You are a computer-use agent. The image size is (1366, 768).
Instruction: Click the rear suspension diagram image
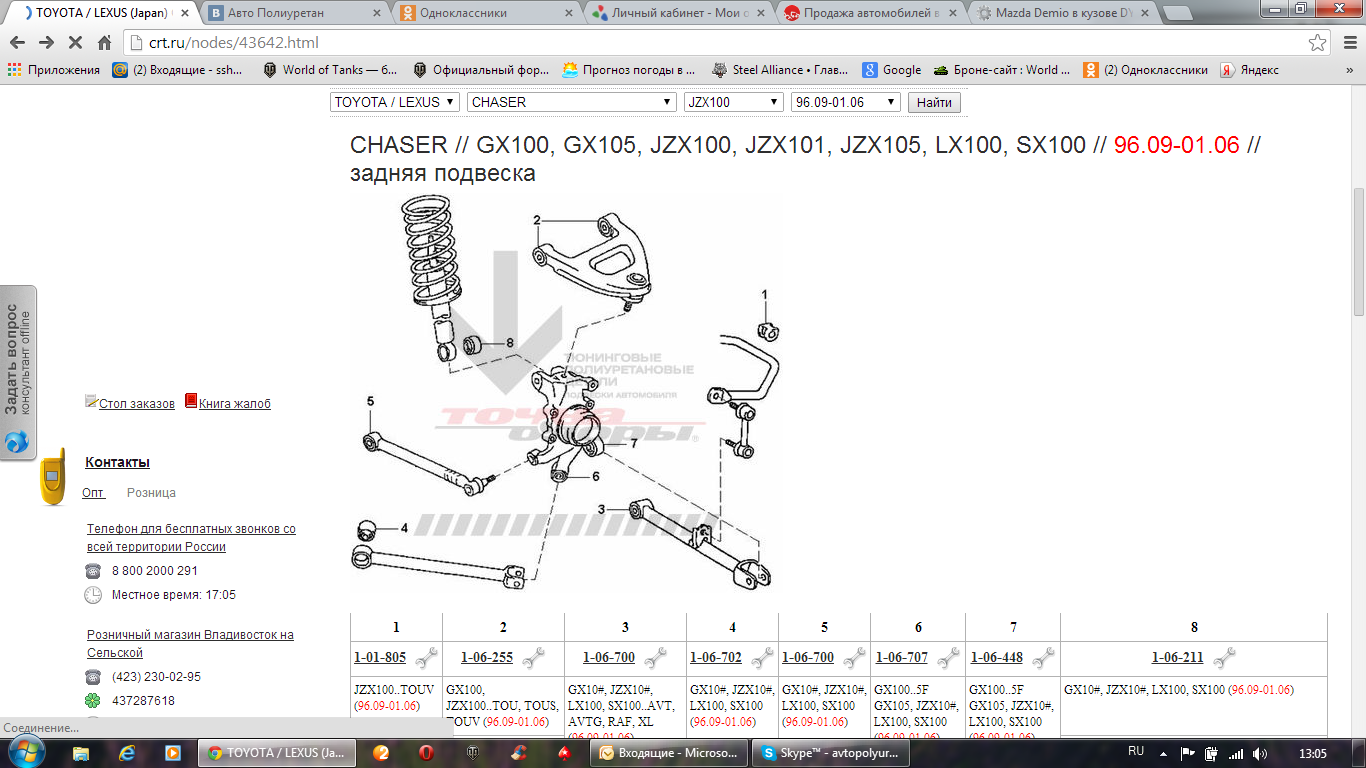[567, 393]
